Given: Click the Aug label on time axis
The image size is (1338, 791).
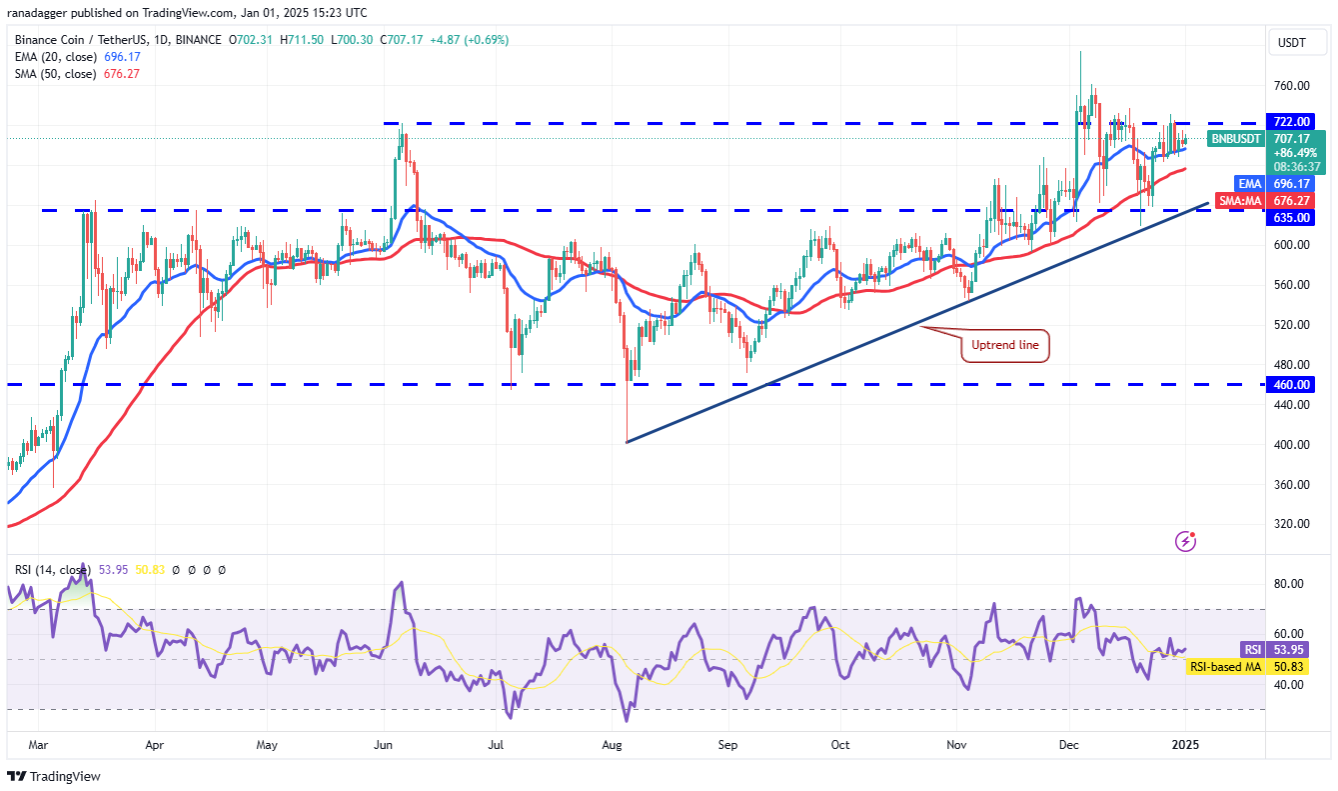Looking at the screenshot, I should [612, 745].
